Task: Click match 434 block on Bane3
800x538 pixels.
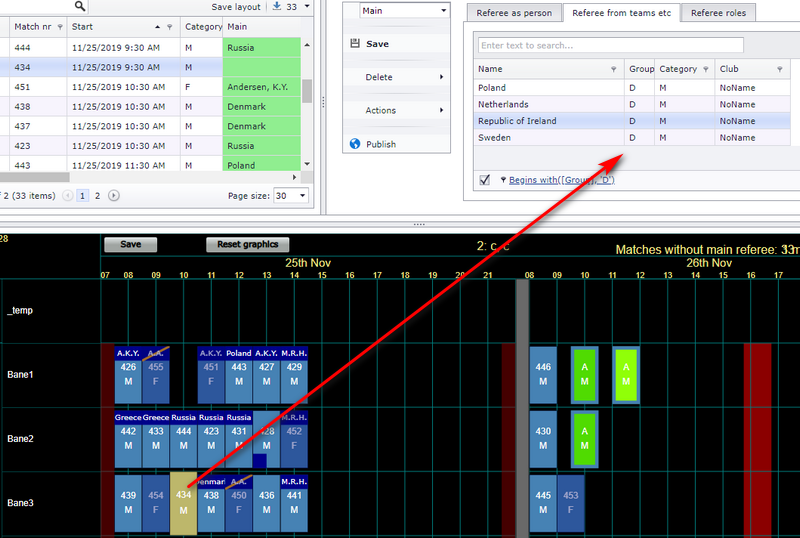Action: (x=183, y=503)
